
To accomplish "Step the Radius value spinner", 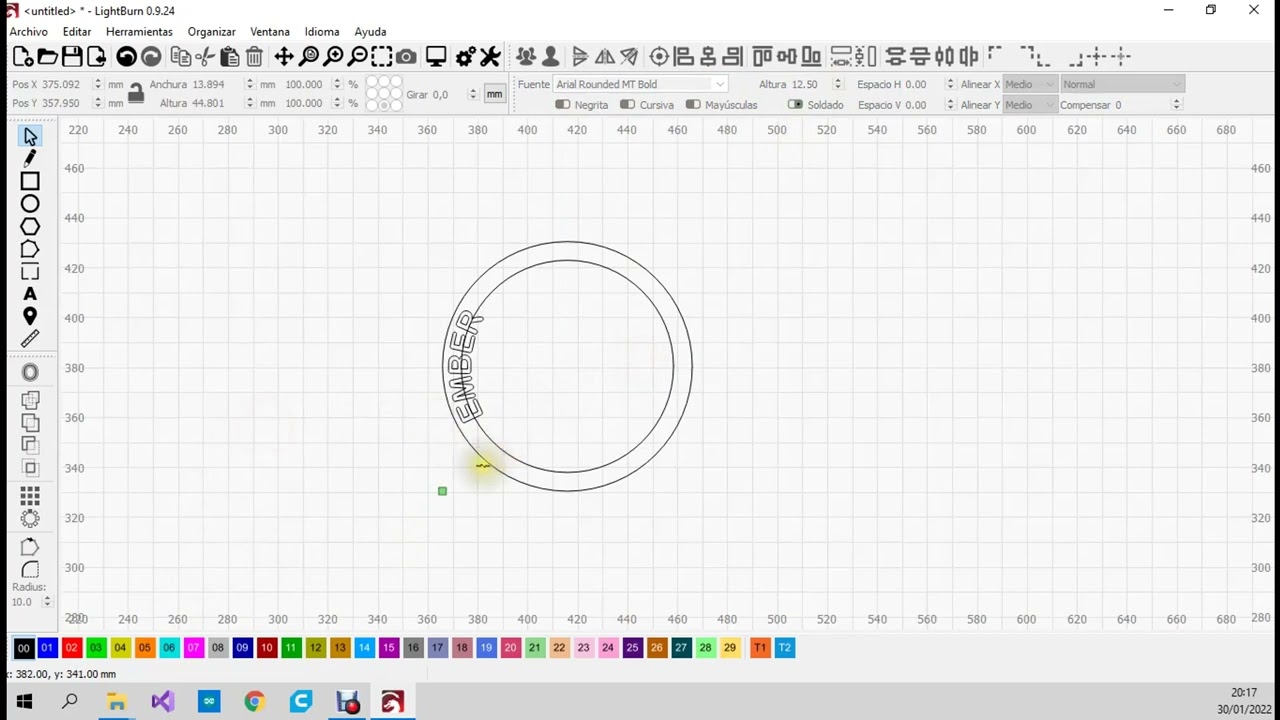I will click(x=46, y=602).
